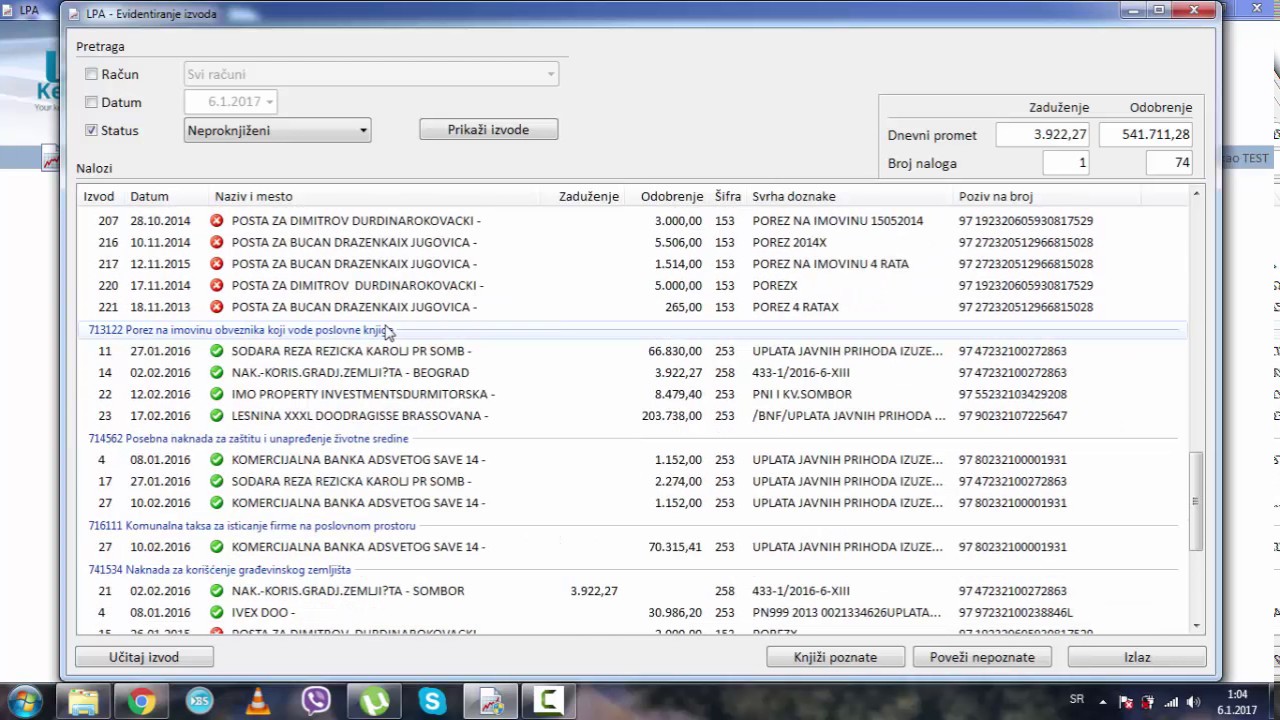Click green icon beside NAK.-KORIS.GRADJ.ZEMLJI?TA - SOMBOR
The width and height of the screenshot is (1280, 720).
tap(216, 591)
